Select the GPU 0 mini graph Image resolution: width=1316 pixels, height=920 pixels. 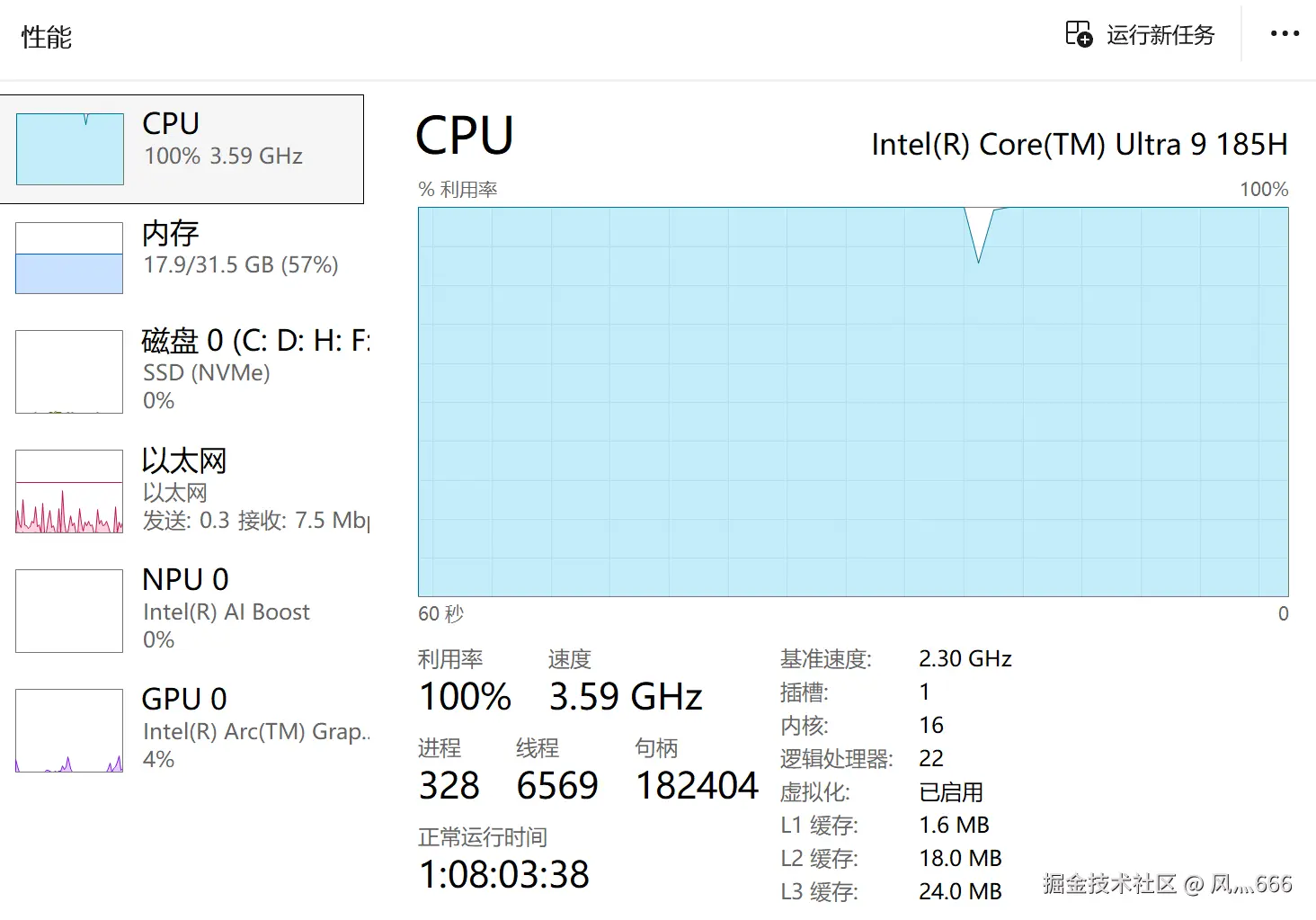[x=69, y=730]
